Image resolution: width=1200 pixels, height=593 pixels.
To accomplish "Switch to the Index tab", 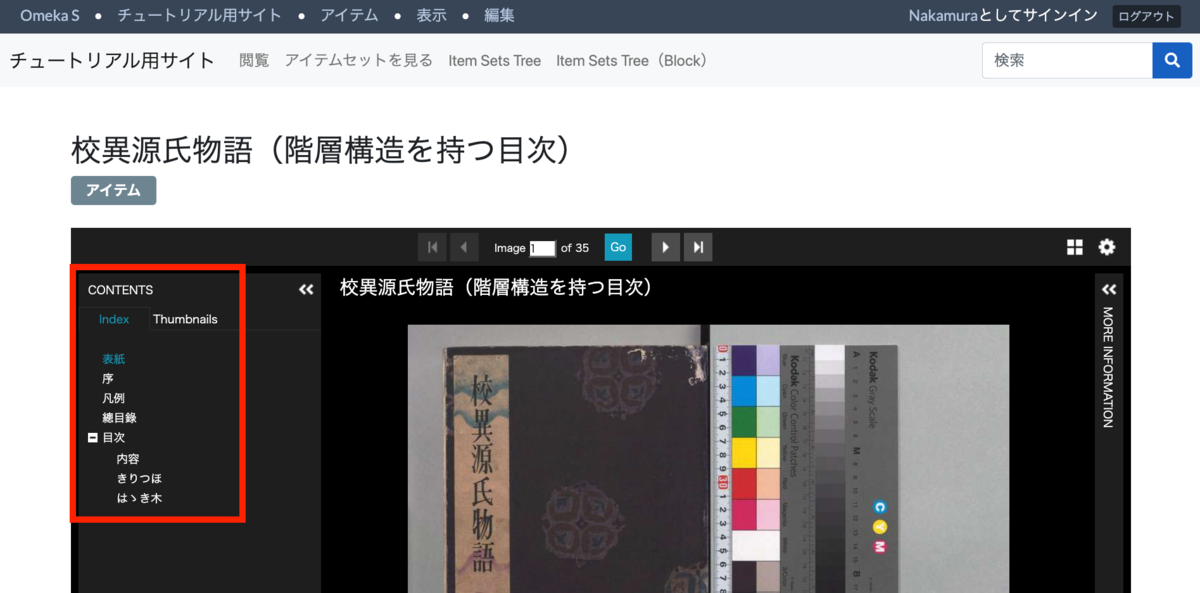I will [114, 319].
